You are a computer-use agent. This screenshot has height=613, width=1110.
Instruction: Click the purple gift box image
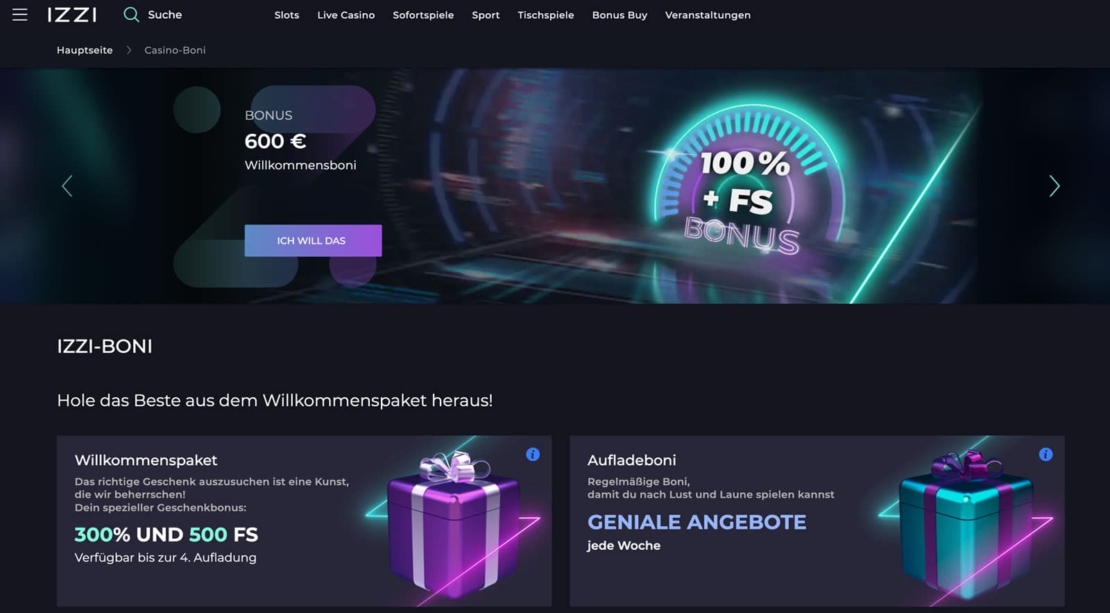point(453,522)
